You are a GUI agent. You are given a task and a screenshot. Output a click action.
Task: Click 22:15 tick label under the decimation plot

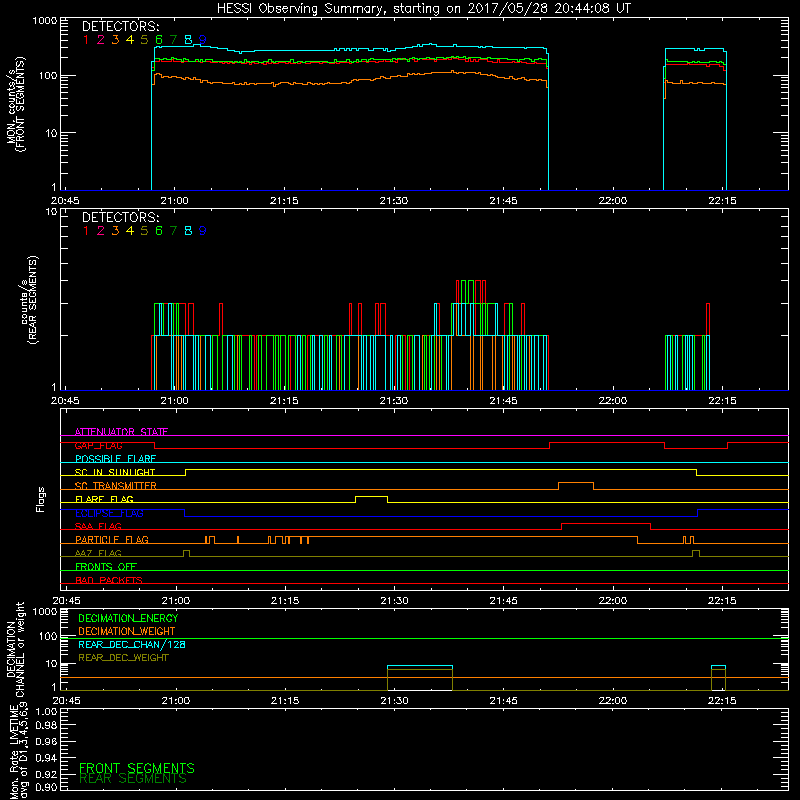click(x=722, y=701)
